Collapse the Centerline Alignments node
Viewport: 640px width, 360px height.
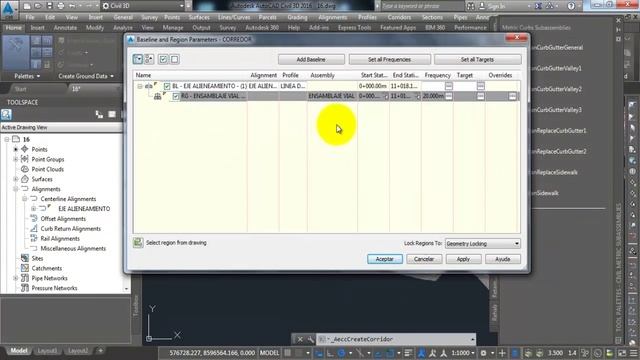25,199
